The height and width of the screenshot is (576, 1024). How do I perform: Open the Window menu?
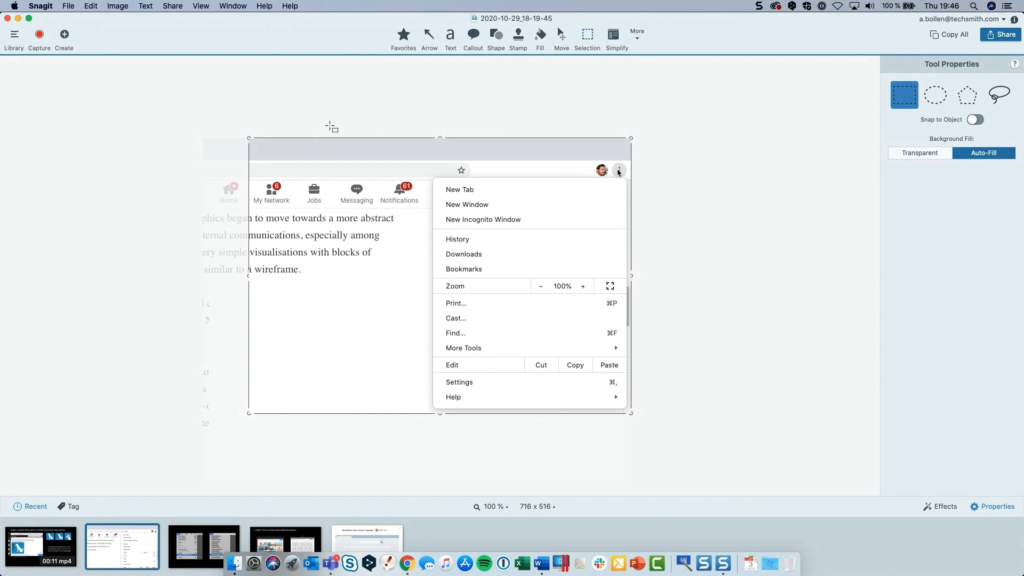[x=232, y=6]
